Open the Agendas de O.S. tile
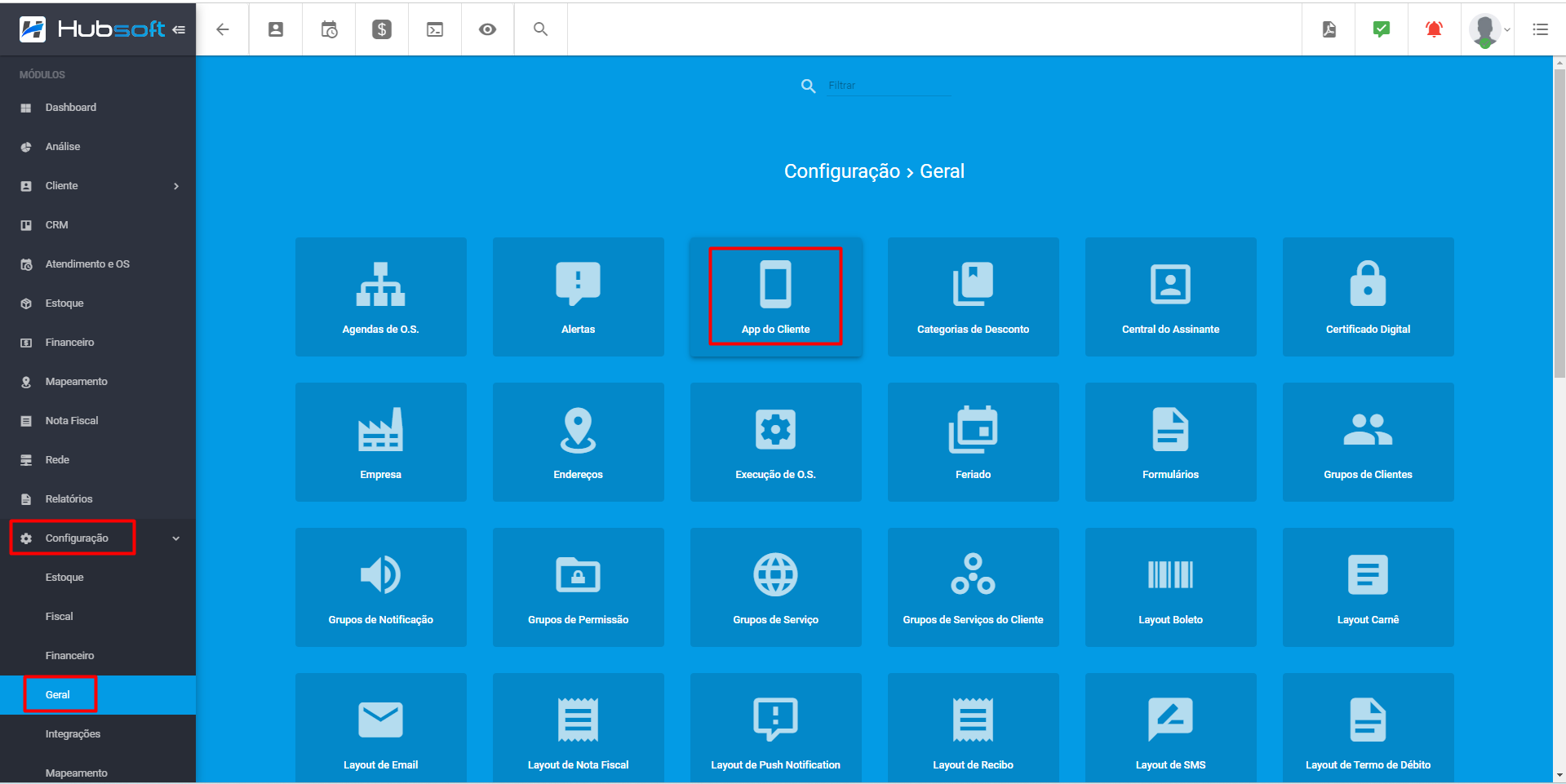Viewport: 1566px width, 784px height. coord(380,297)
